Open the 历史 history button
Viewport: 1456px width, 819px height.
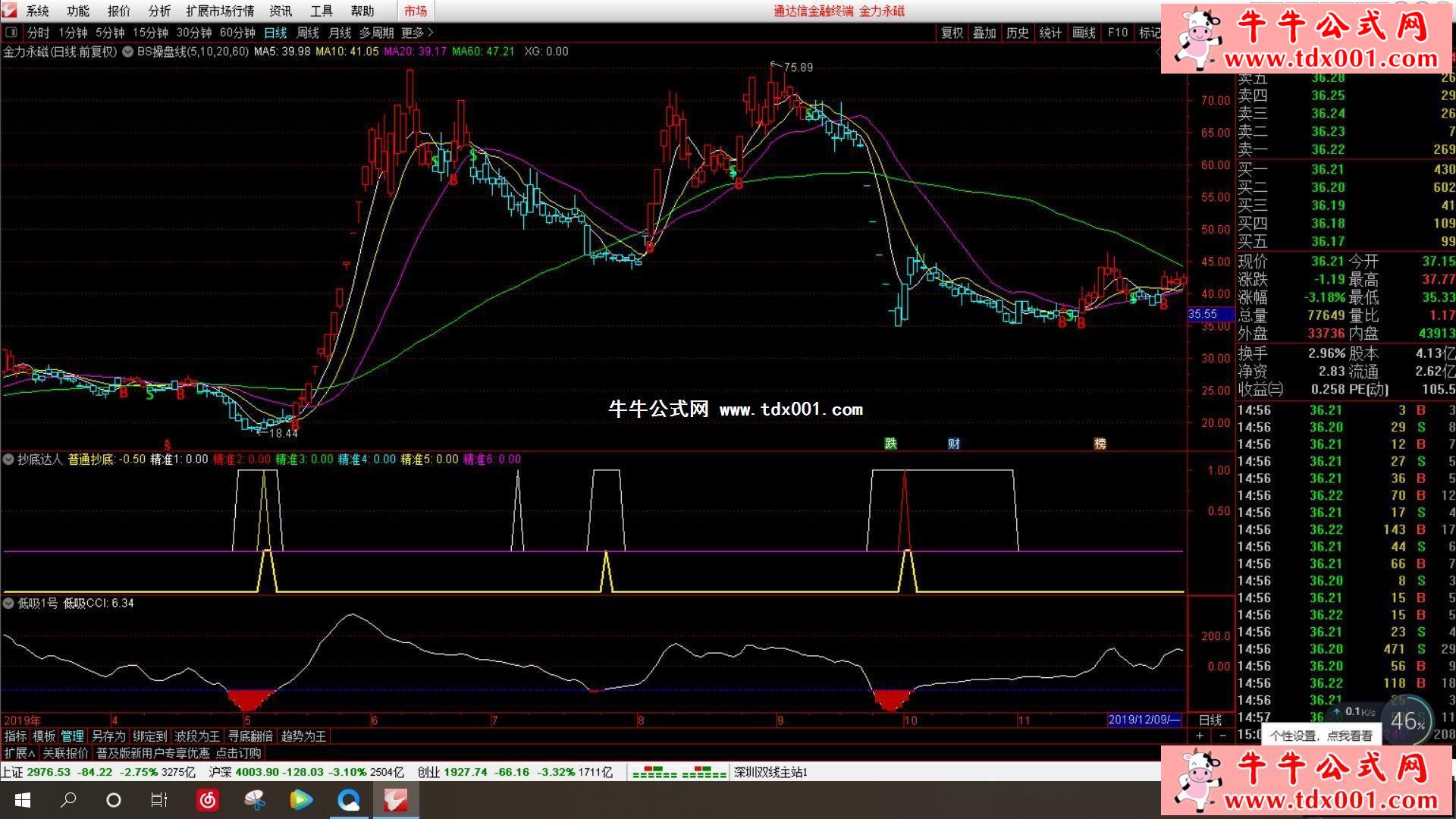tap(1018, 33)
